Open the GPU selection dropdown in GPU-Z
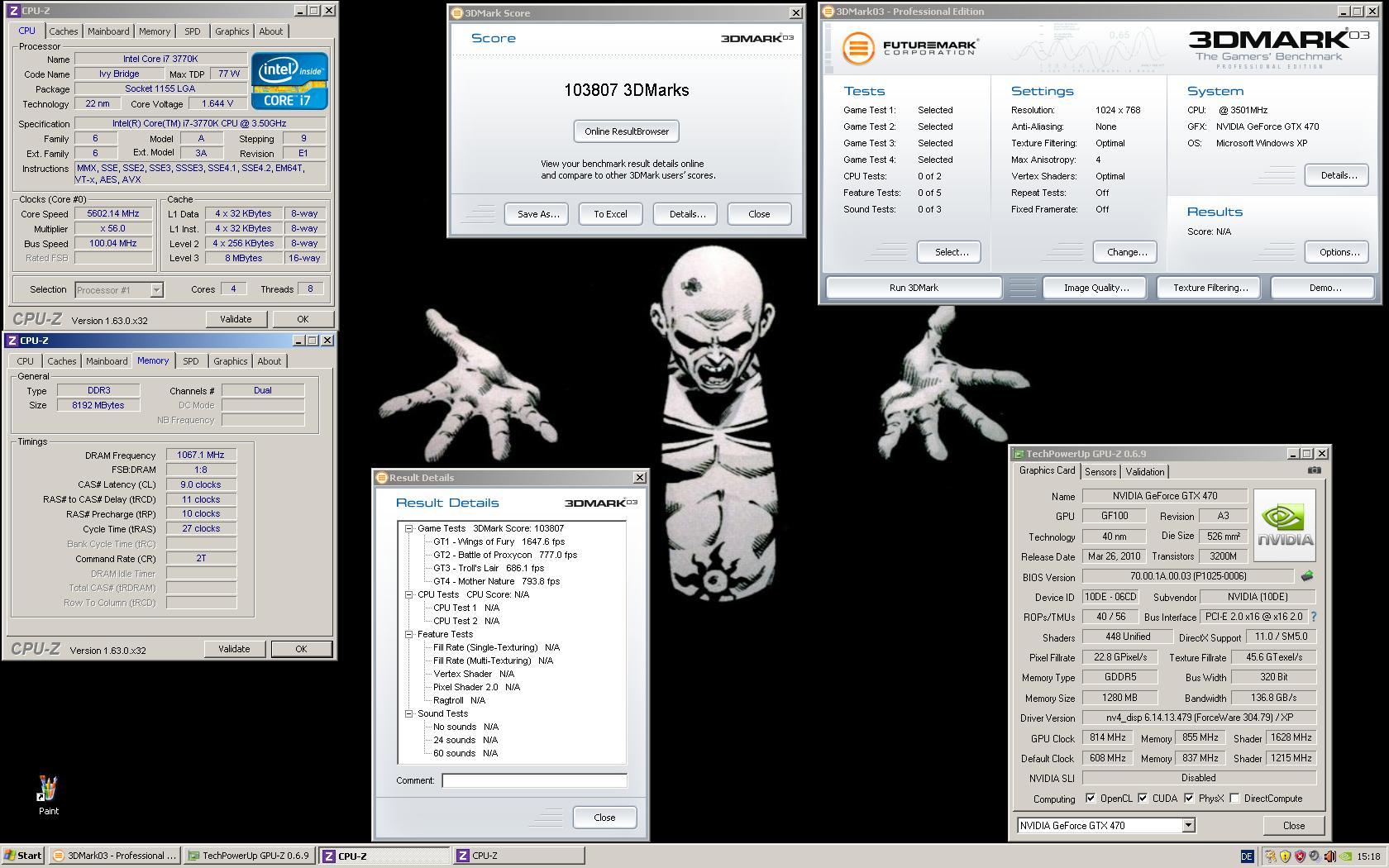 1188,825
